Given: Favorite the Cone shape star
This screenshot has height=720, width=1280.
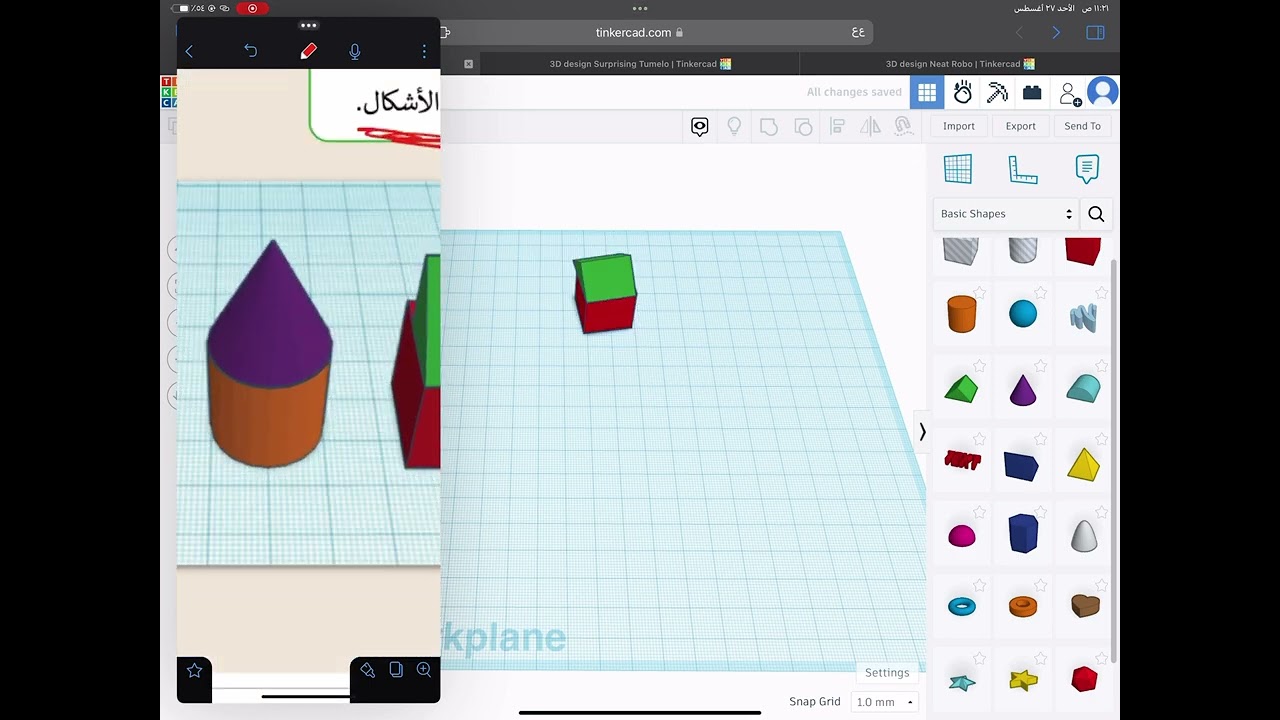Looking at the screenshot, I should point(1040,366).
